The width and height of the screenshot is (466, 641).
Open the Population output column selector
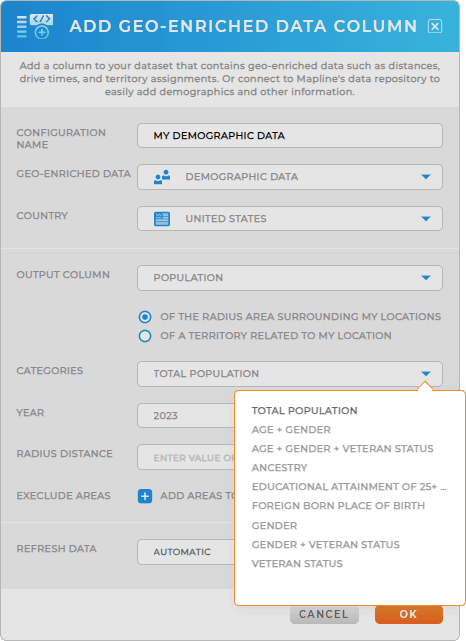click(x=290, y=278)
